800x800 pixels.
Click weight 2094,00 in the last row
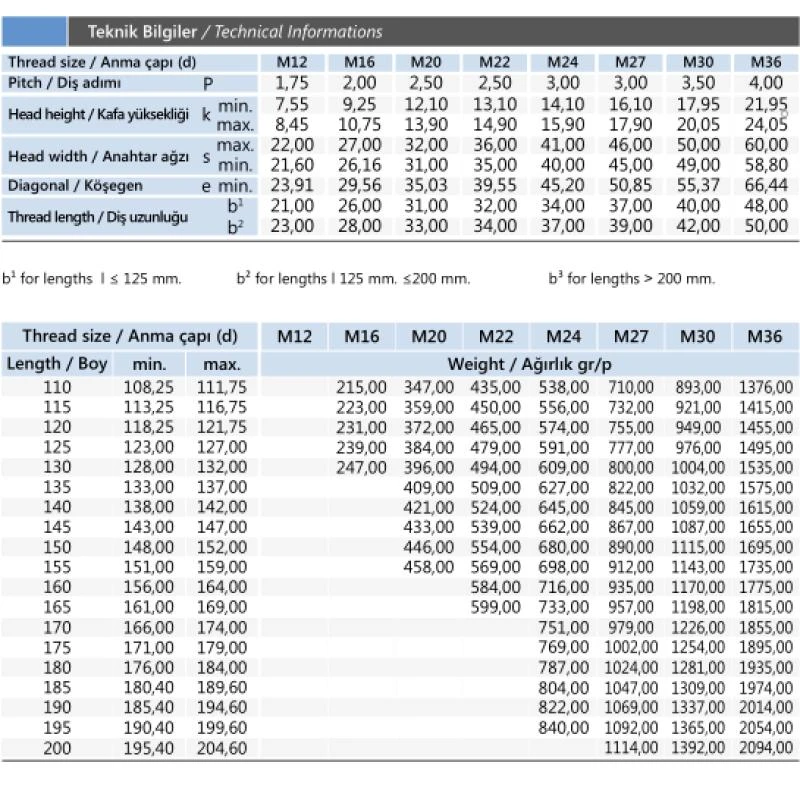(x=766, y=747)
